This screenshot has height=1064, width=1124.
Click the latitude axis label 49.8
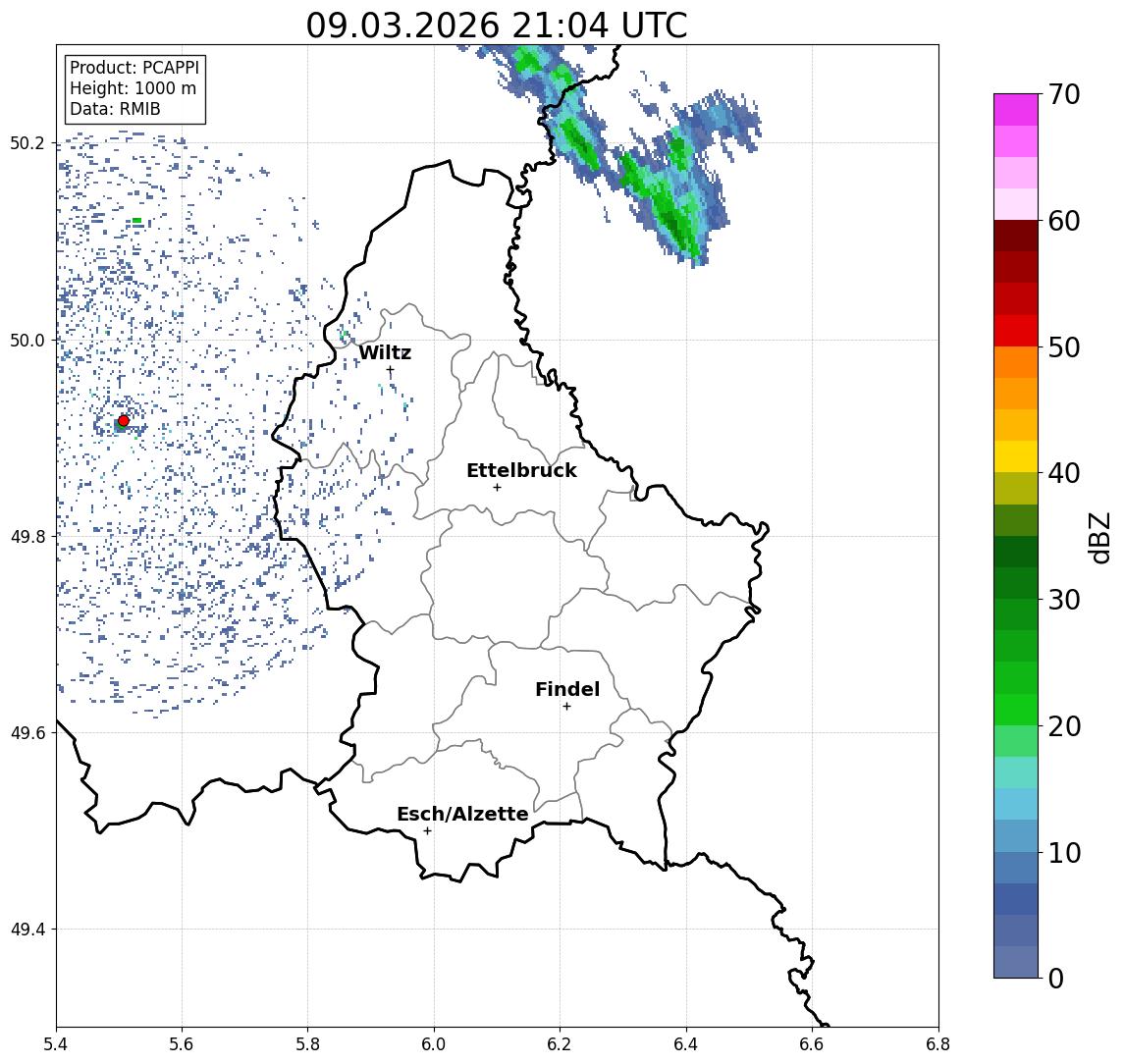click(27, 536)
